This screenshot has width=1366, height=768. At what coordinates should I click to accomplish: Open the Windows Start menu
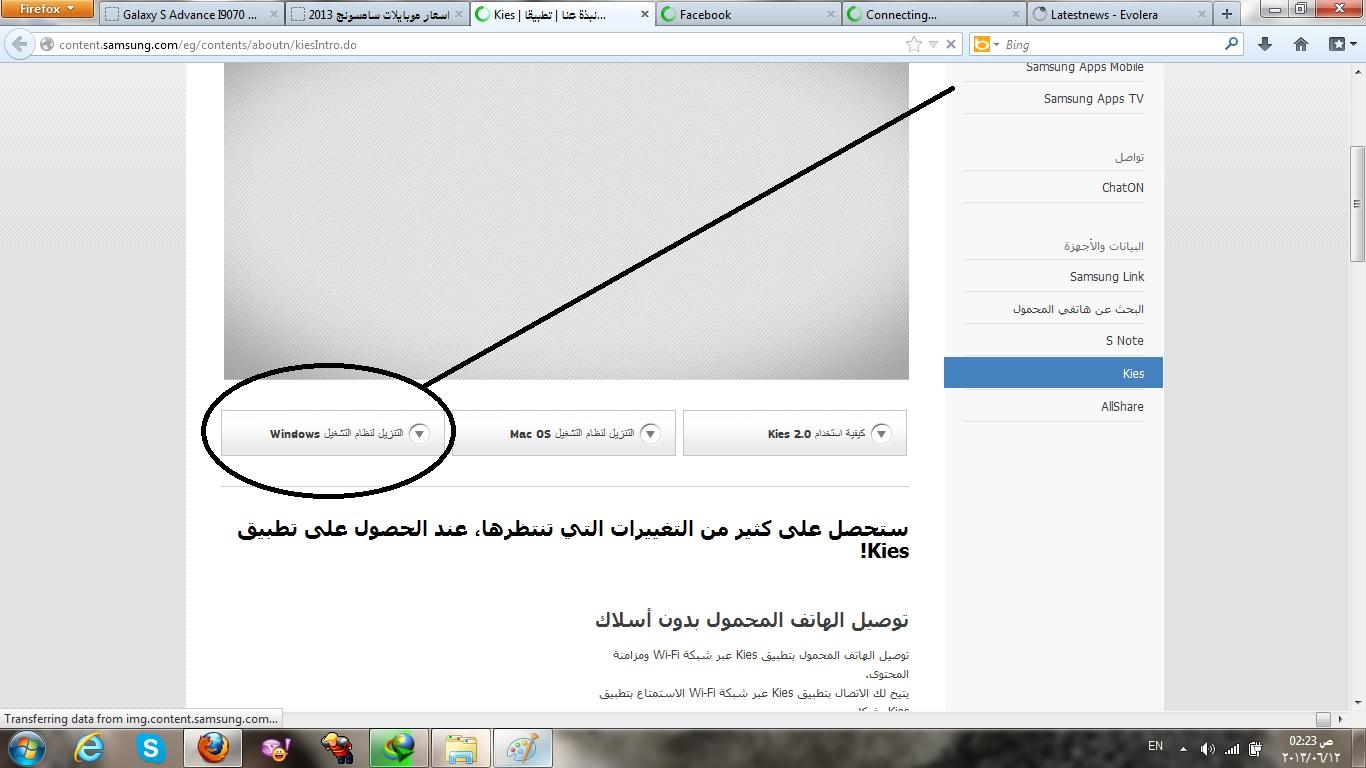pyautogui.click(x=25, y=748)
